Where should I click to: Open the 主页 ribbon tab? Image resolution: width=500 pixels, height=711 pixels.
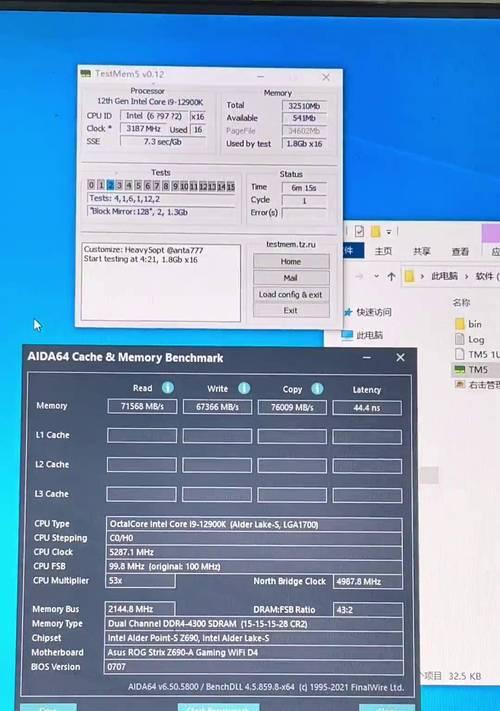pyautogui.click(x=383, y=251)
